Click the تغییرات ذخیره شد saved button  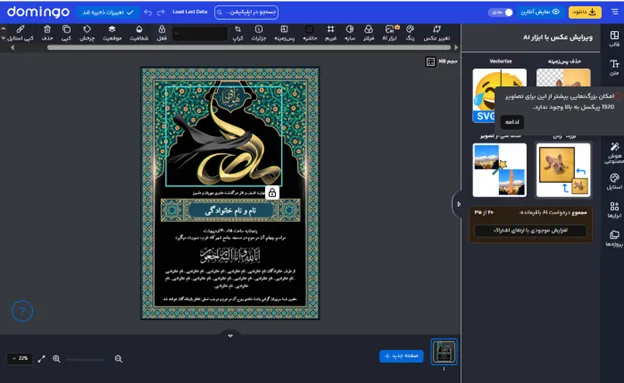click(108, 12)
